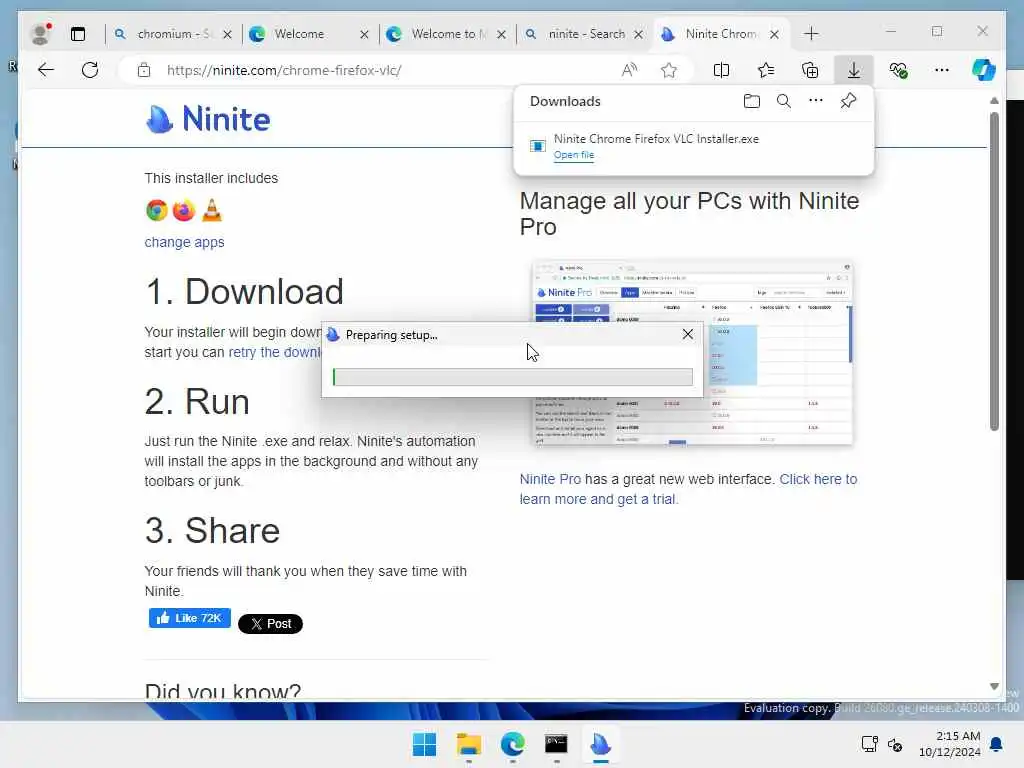Click 'Click here to learn more' link
The image size is (1024, 768).
click(688, 489)
